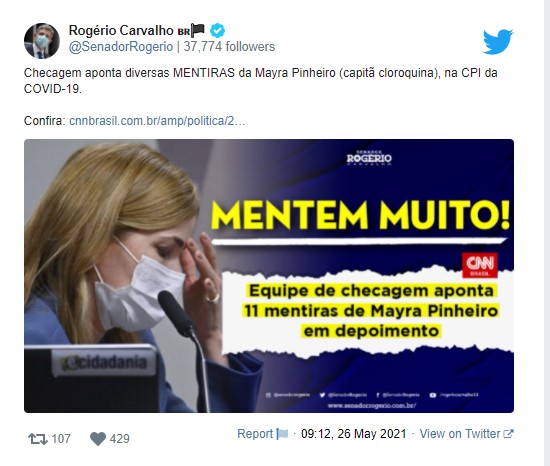Click the retweet arrows icon
Image resolution: width=550 pixels, height=466 pixels.
tap(38, 439)
